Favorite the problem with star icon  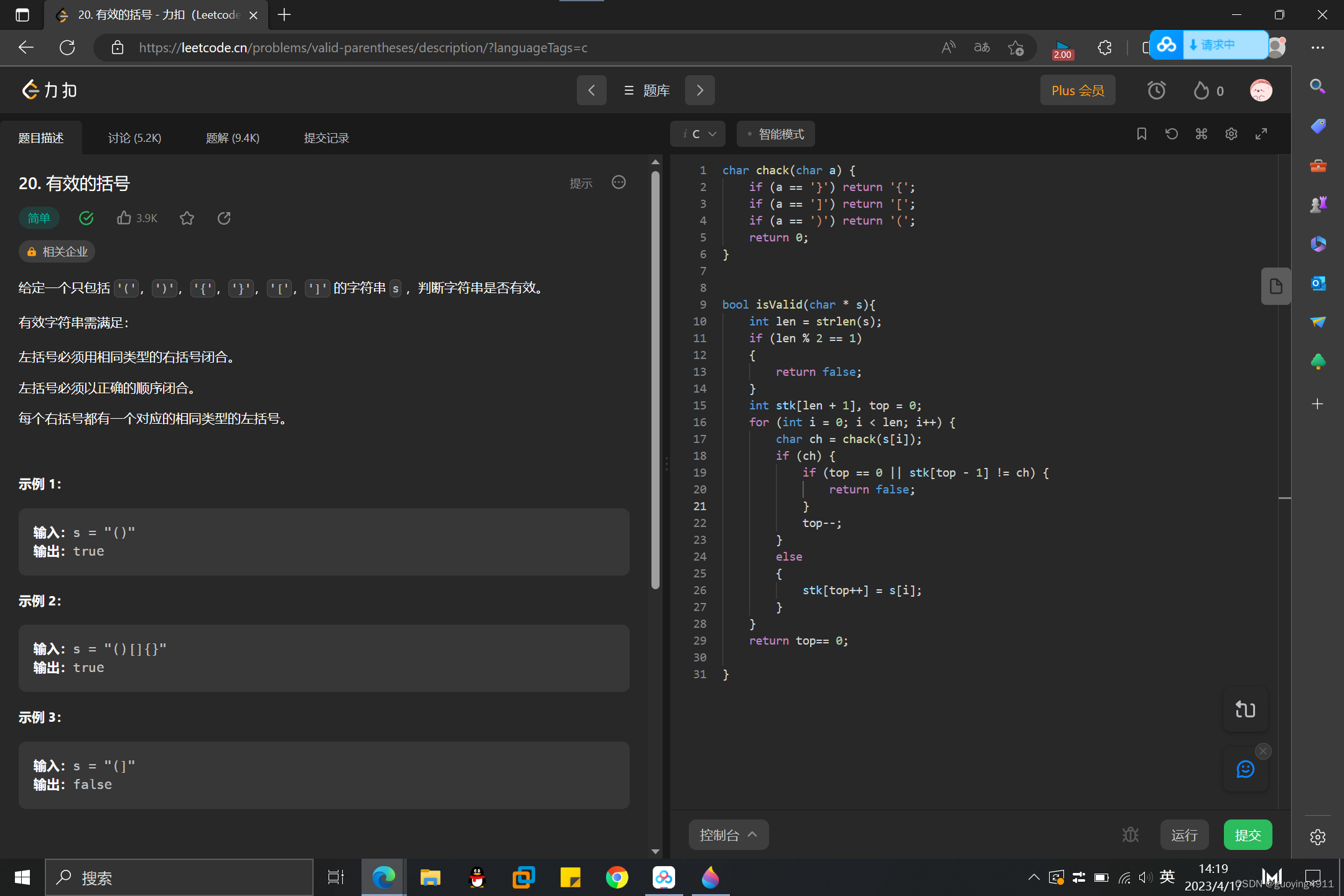coord(187,218)
